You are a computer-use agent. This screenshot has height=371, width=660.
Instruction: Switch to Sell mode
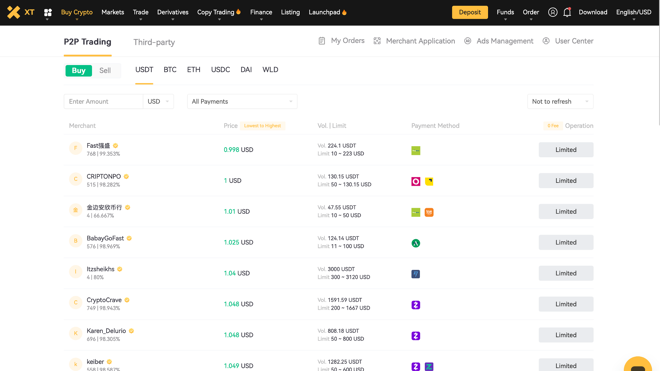(105, 70)
